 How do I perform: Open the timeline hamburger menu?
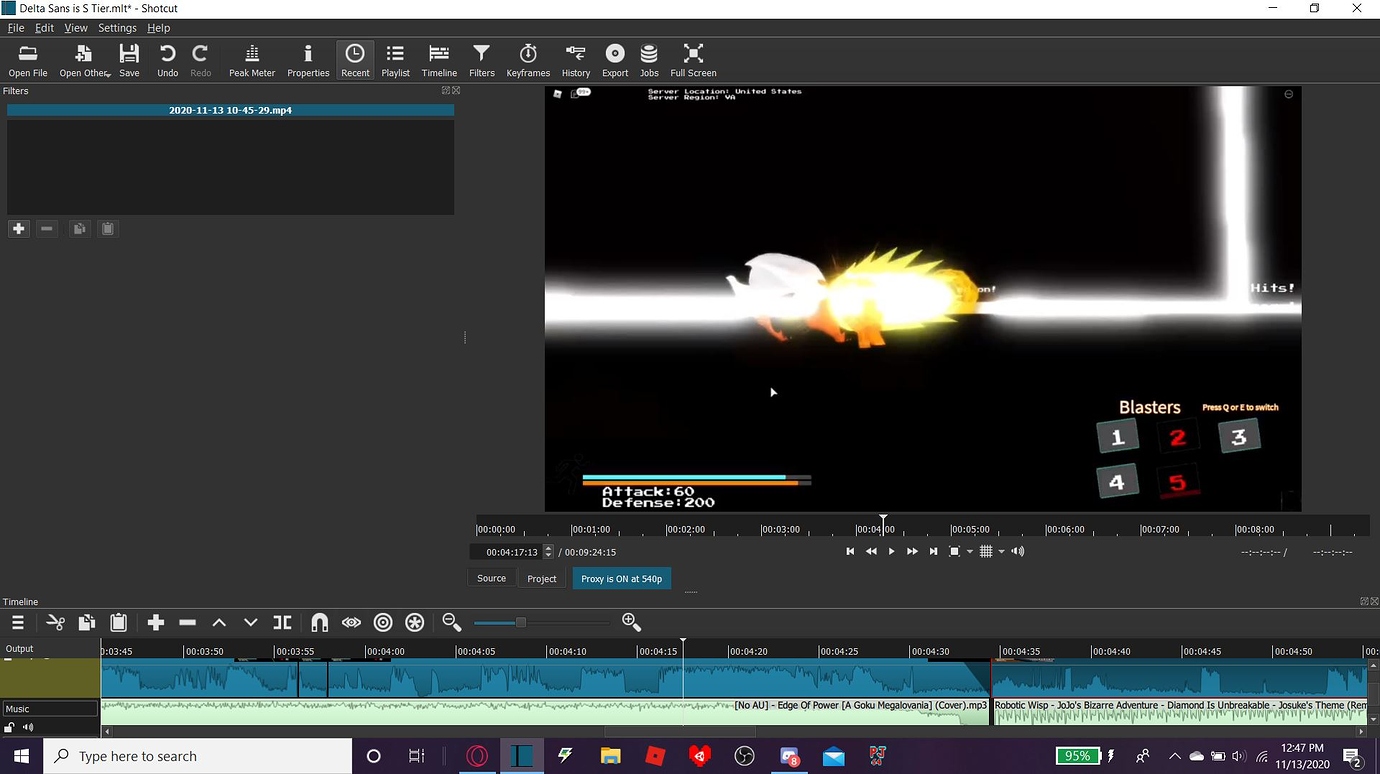[18, 623]
